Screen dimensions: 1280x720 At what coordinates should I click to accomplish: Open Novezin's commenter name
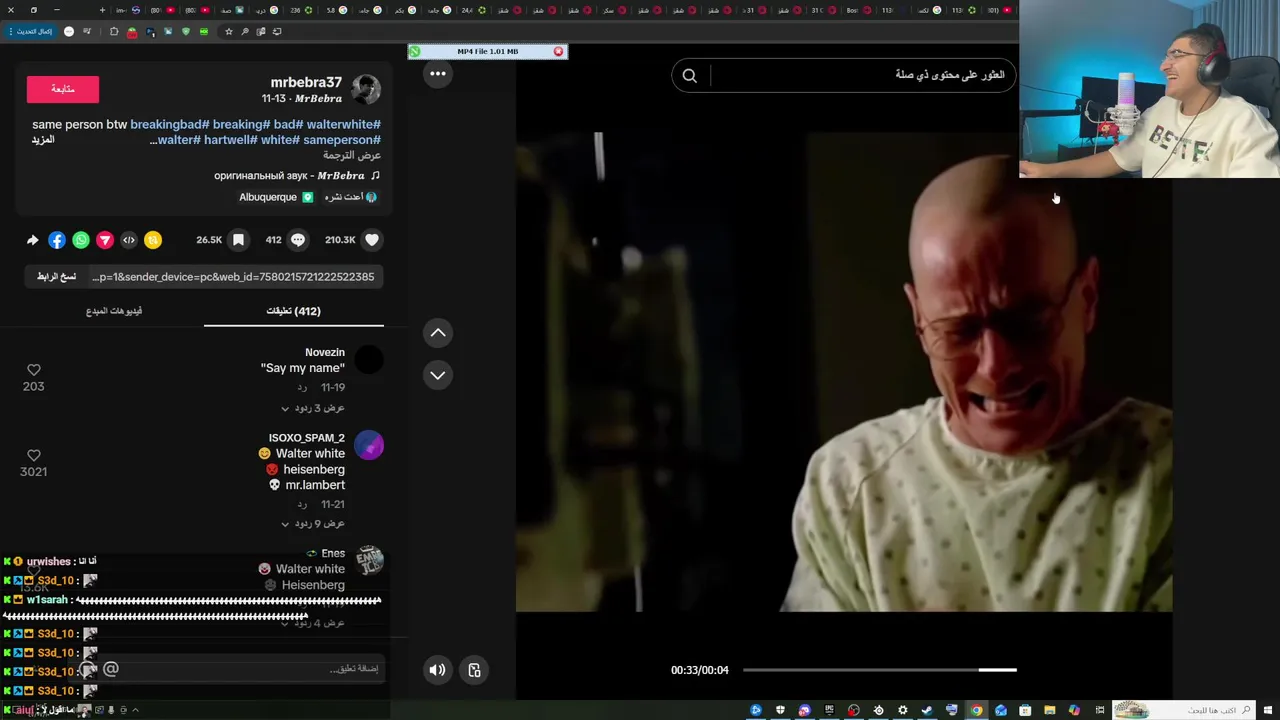[x=325, y=352]
